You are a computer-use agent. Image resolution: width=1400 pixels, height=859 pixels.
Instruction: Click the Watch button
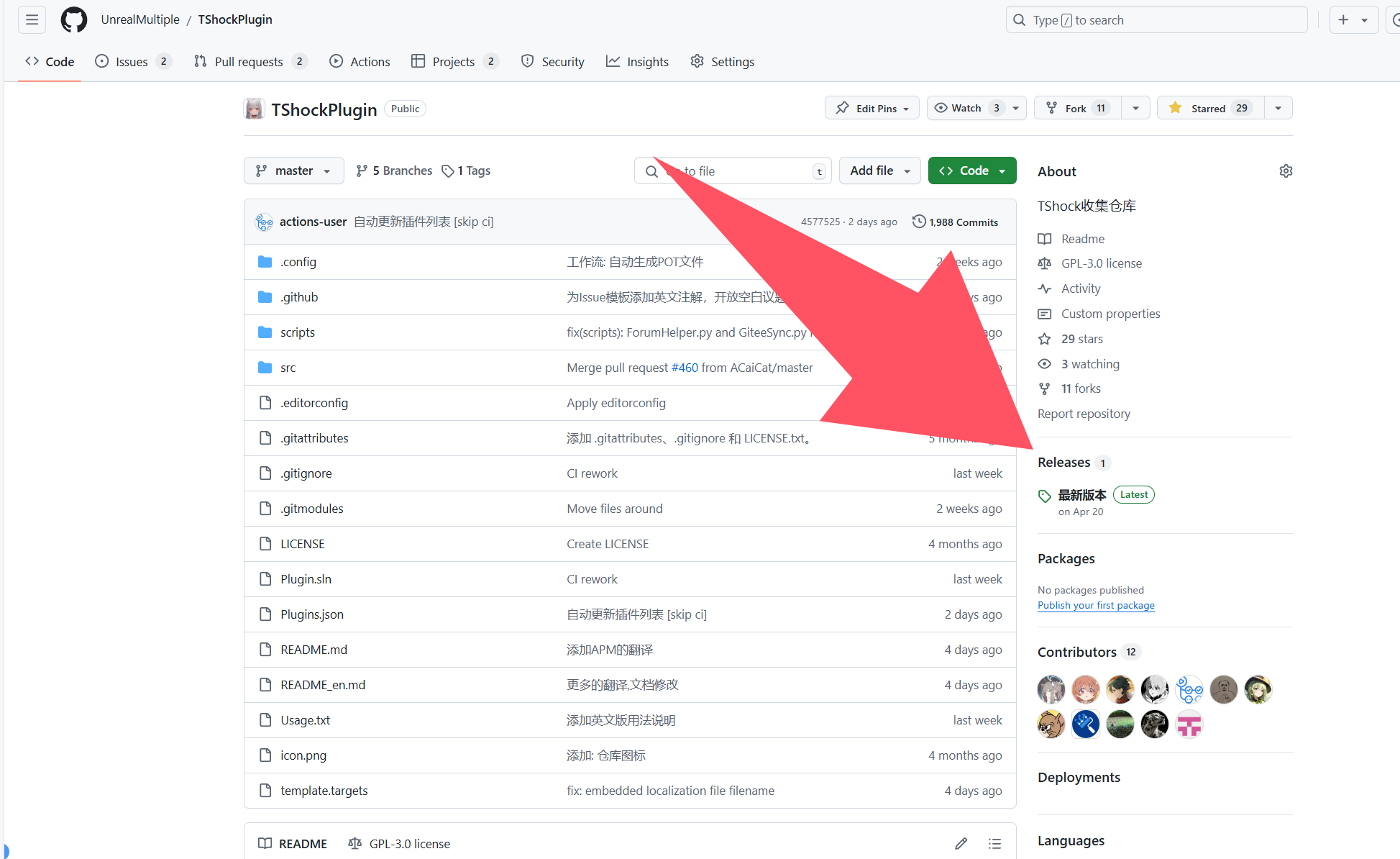(x=966, y=108)
